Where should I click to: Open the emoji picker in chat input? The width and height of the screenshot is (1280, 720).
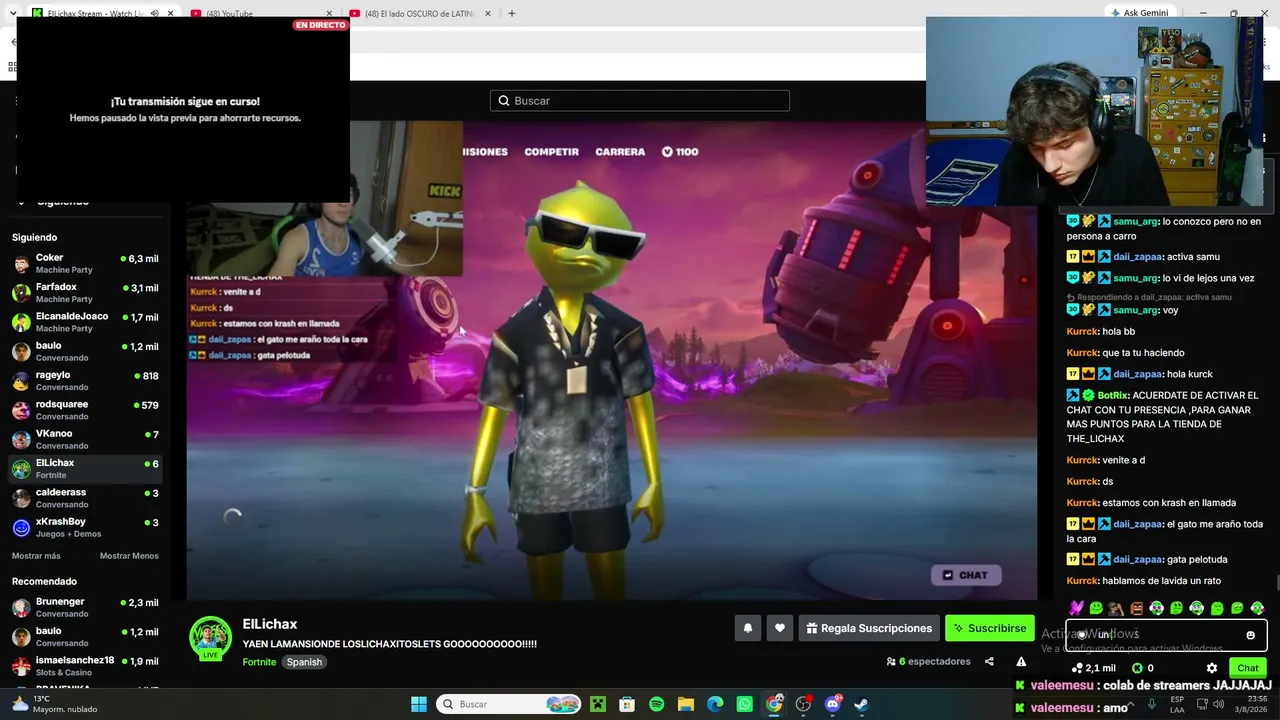point(1250,635)
